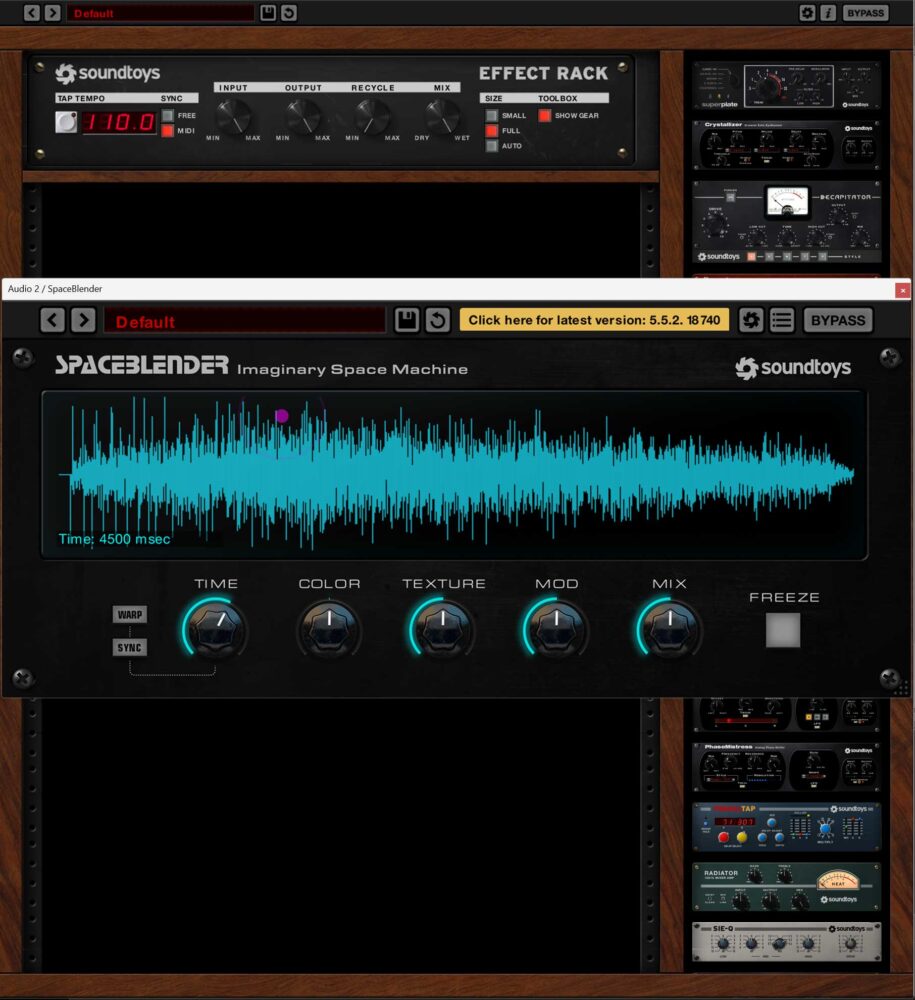Open Effect Rack settings gear icon
This screenshot has height=1000, width=915.
pyautogui.click(x=807, y=13)
